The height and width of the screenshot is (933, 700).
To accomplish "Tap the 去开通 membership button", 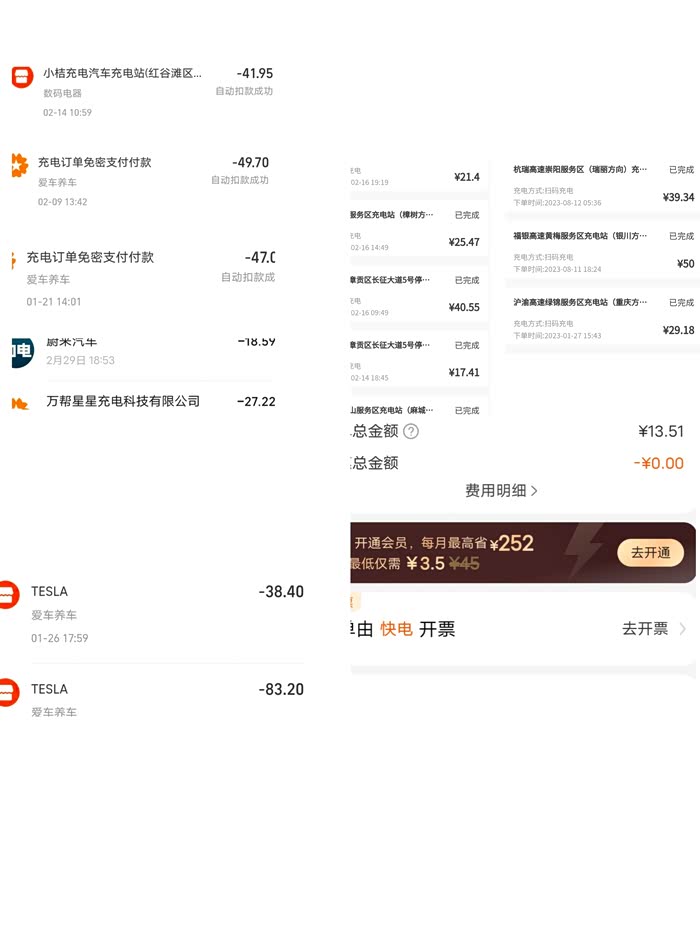I will 650,553.
